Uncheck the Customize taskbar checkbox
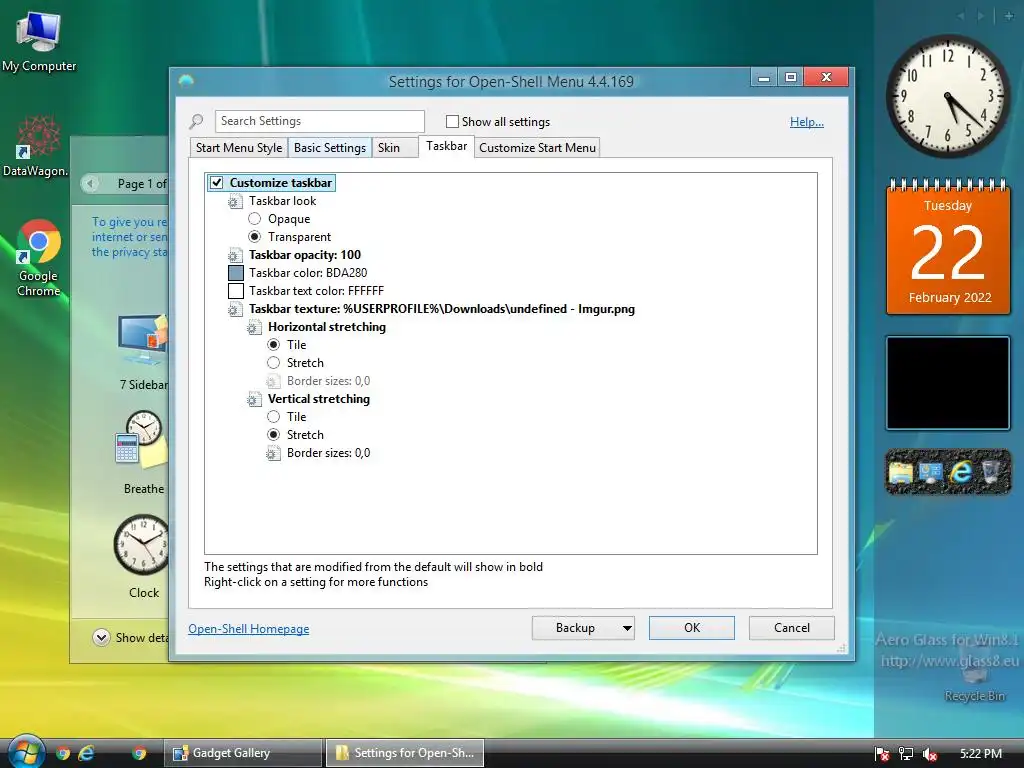Viewport: 1024px width, 768px height. click(217, 183)
